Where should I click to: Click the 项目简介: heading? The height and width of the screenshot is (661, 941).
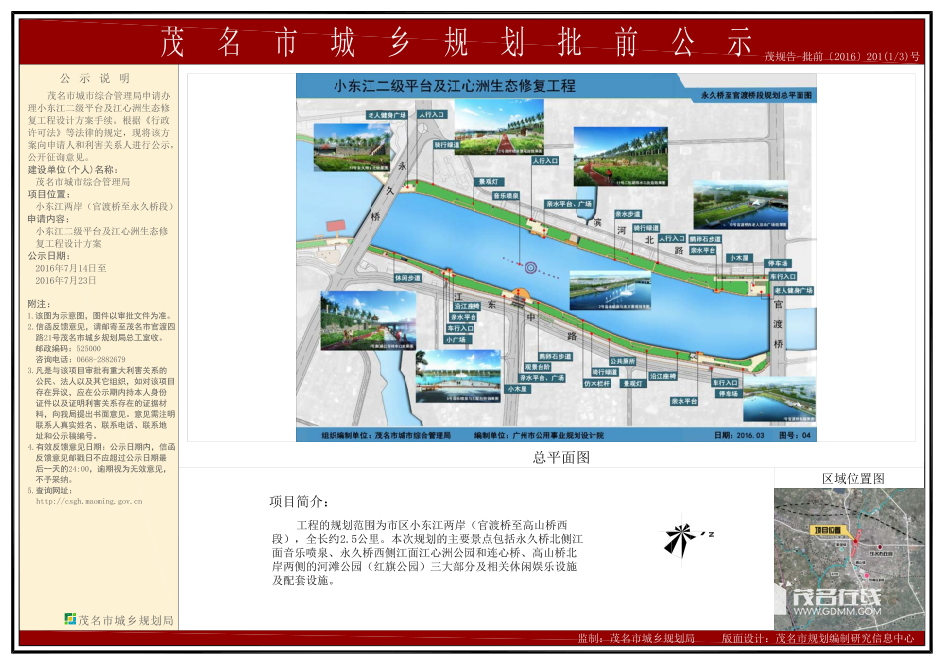click(299, 502)
